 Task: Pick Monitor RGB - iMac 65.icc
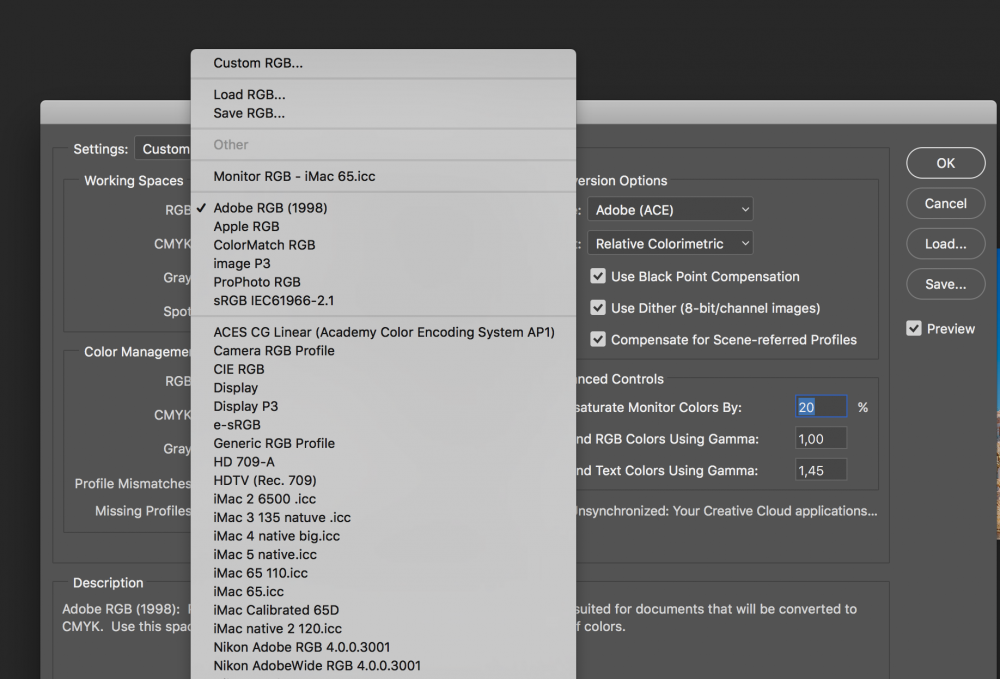click(383, 176)
